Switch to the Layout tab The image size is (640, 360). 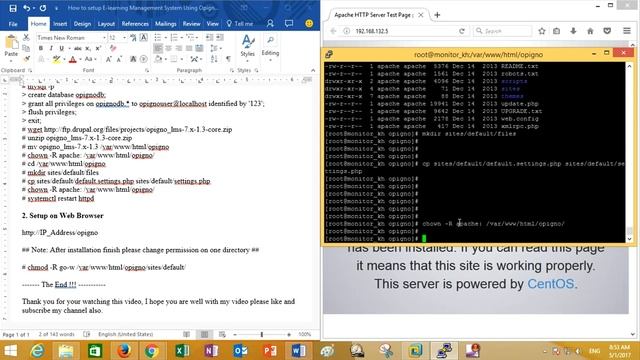(x=106, y=24)
